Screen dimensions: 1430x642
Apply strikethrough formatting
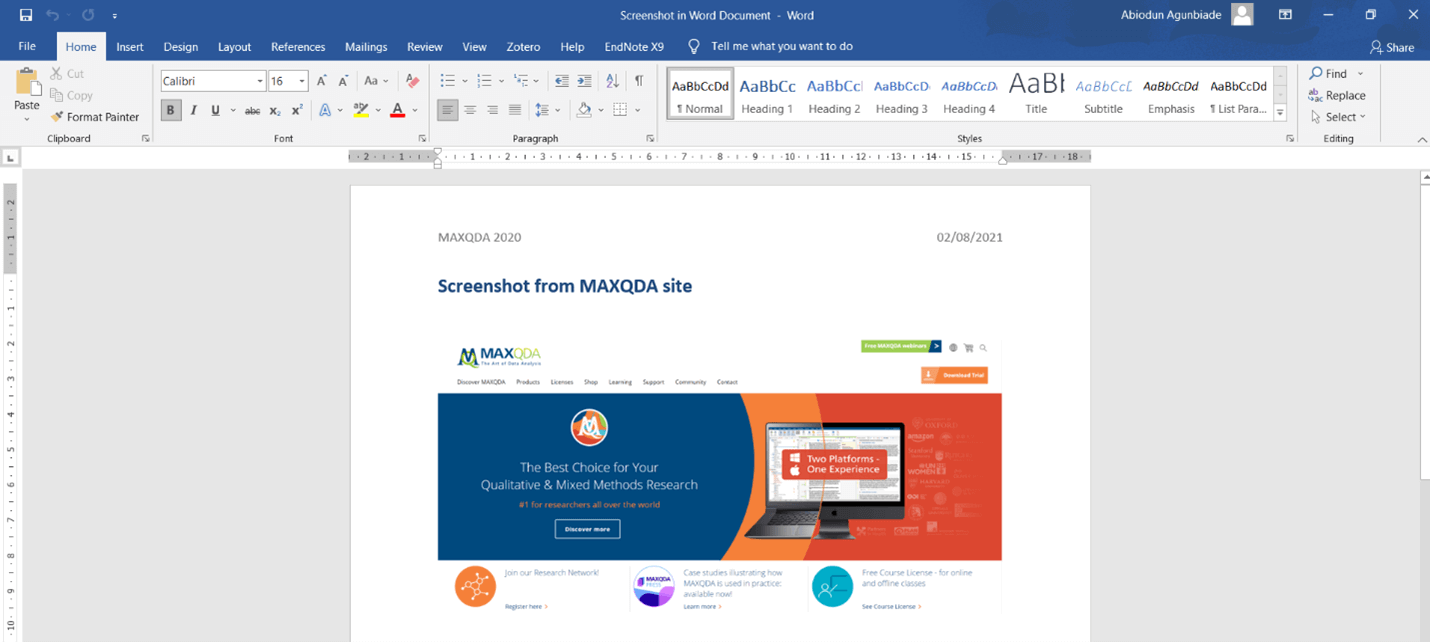(252, 110)
